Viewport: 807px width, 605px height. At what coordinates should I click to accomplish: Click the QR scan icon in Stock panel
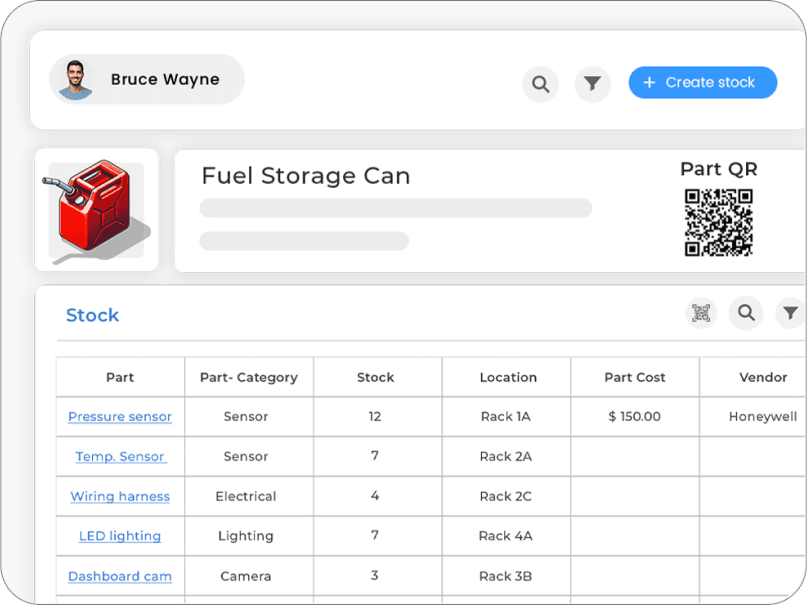pos(701,313)
